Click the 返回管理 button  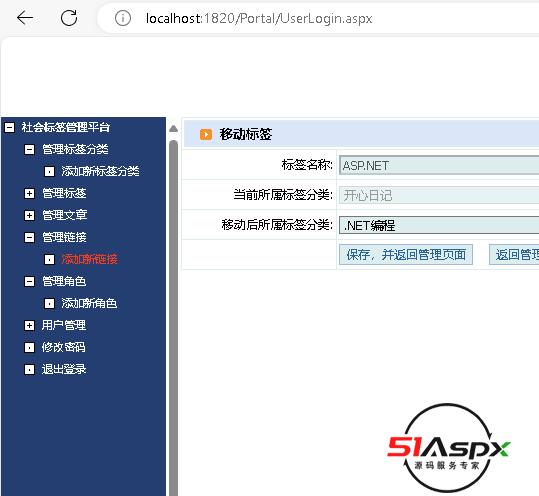click(x=514, y=255)
